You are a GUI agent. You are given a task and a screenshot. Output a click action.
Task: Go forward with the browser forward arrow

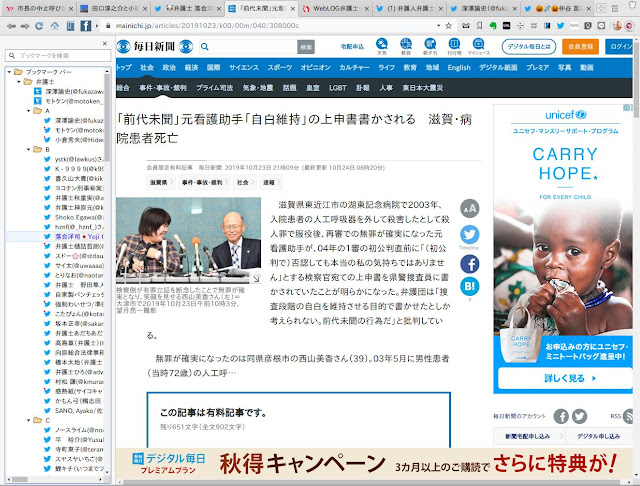point(25,26)
